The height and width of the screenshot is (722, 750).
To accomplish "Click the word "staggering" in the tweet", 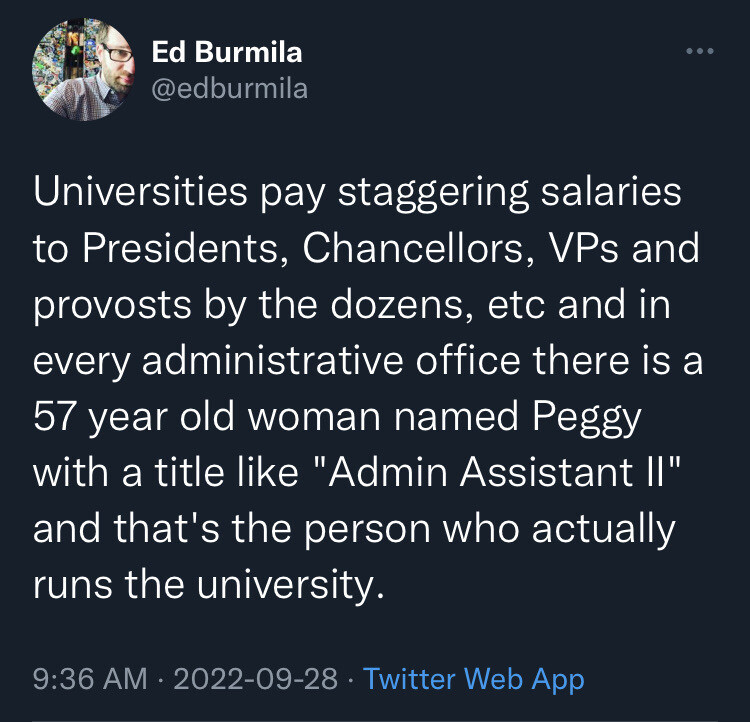I will 433,193.
